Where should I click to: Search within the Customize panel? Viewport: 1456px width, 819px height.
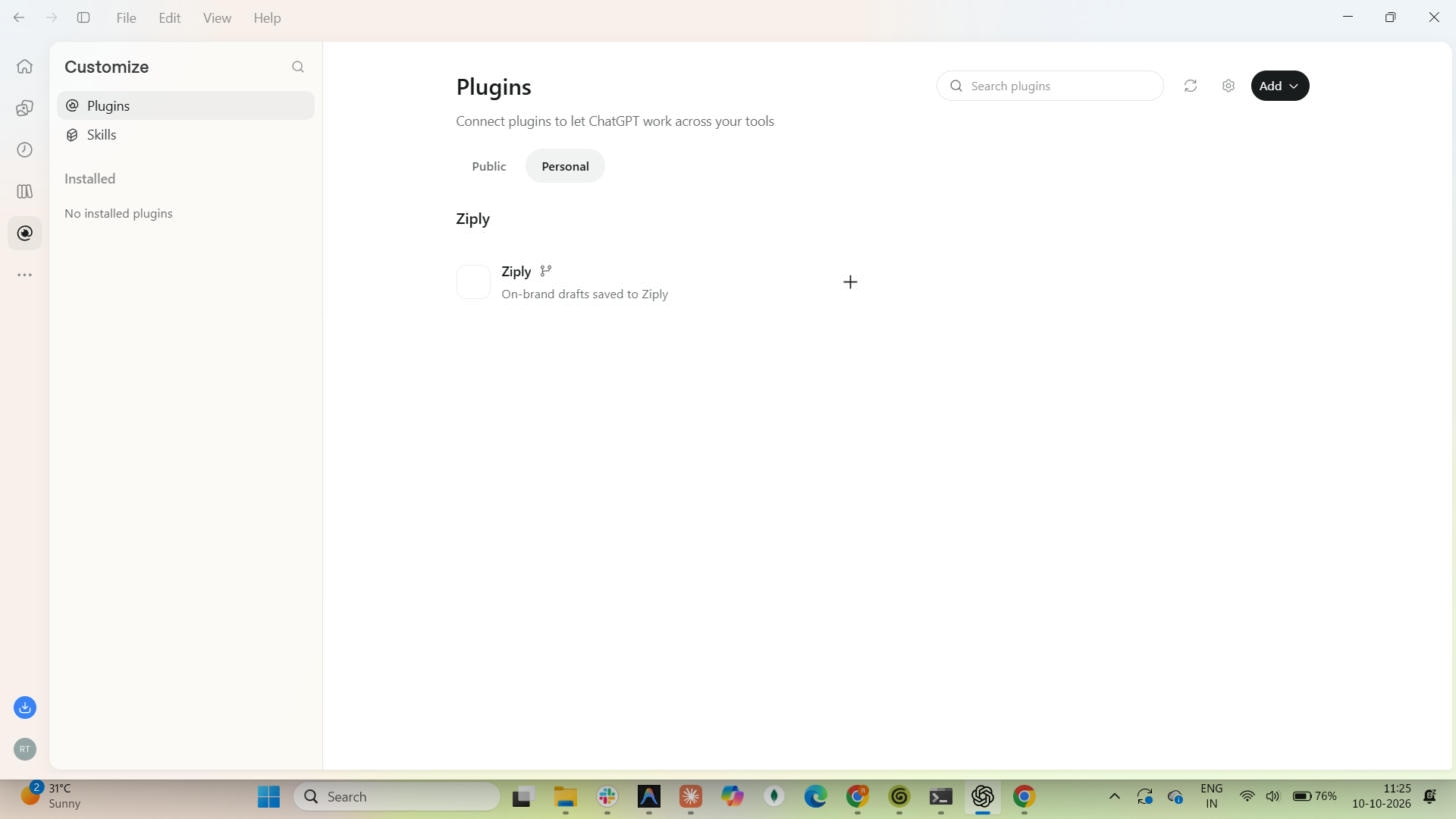[298, 67]
